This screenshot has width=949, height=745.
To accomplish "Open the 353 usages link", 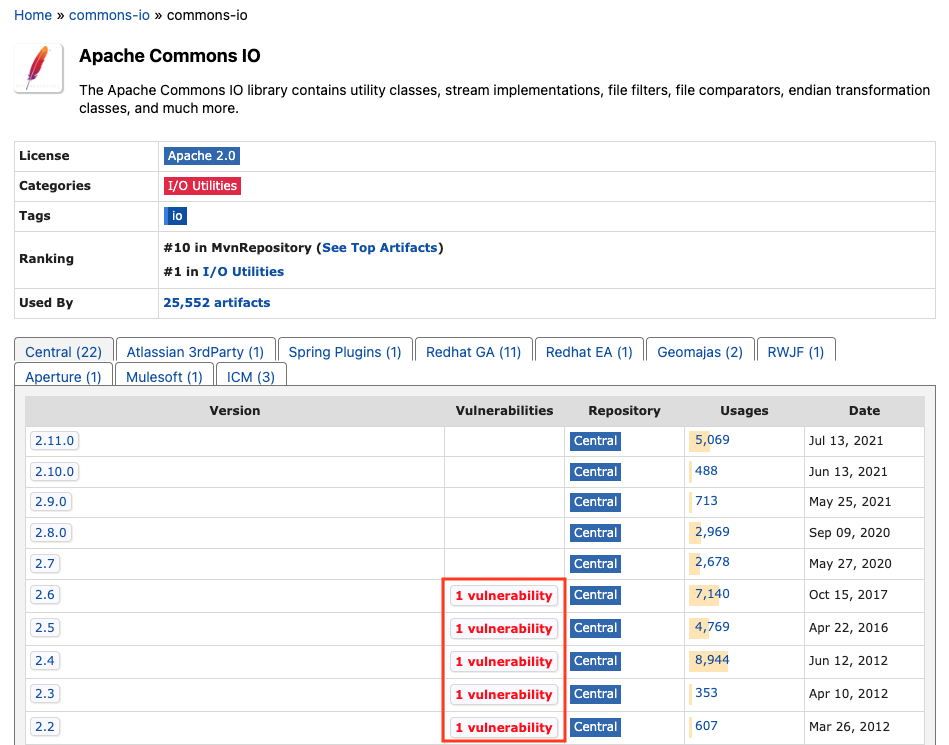I will 706,692.
